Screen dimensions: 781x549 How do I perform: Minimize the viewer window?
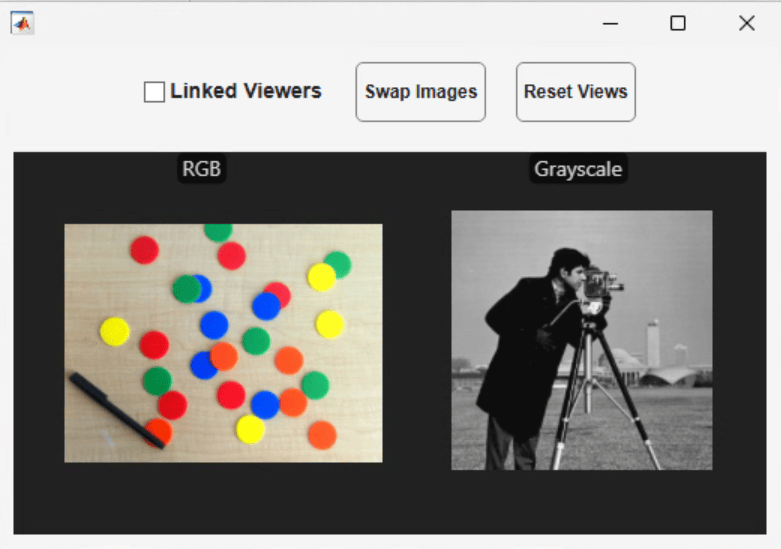pos(610,23)
